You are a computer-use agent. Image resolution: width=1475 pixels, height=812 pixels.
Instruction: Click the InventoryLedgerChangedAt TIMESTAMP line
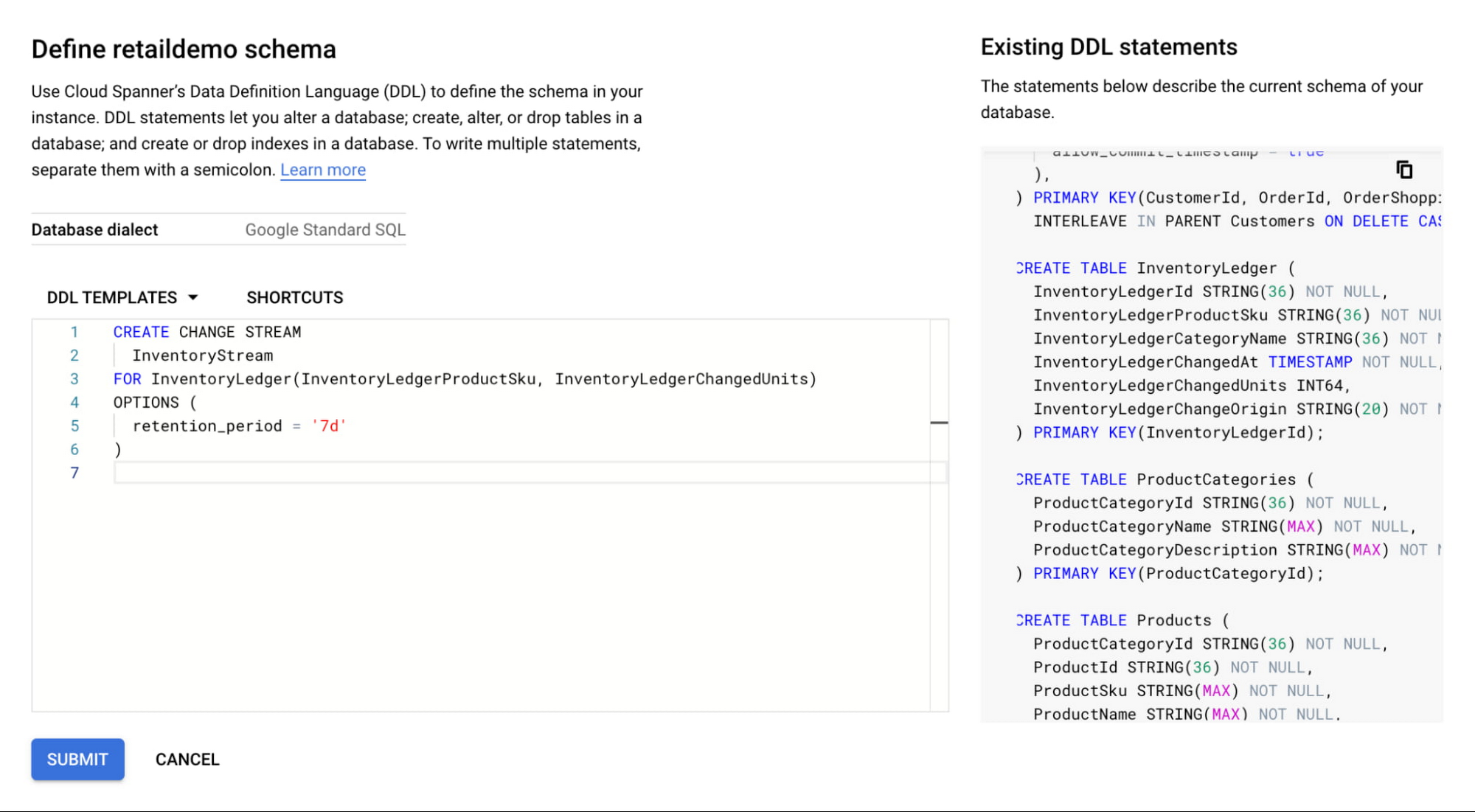click(x=1237, y=362)
